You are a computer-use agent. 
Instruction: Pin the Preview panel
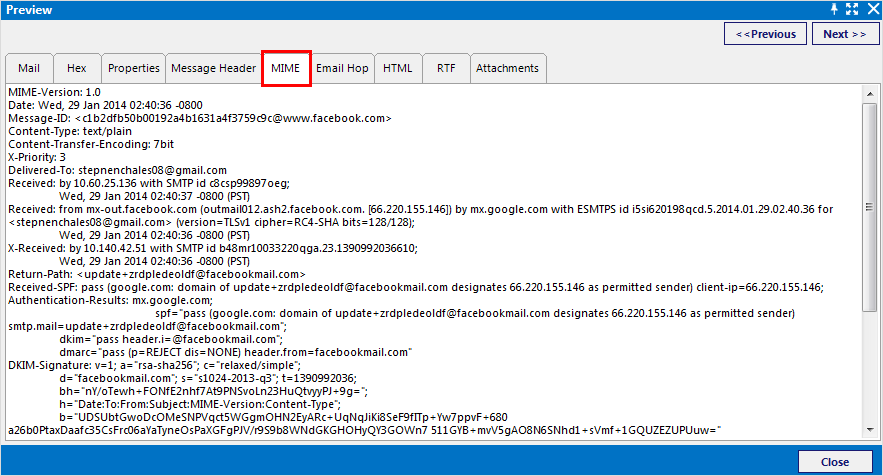click(834, 9)
